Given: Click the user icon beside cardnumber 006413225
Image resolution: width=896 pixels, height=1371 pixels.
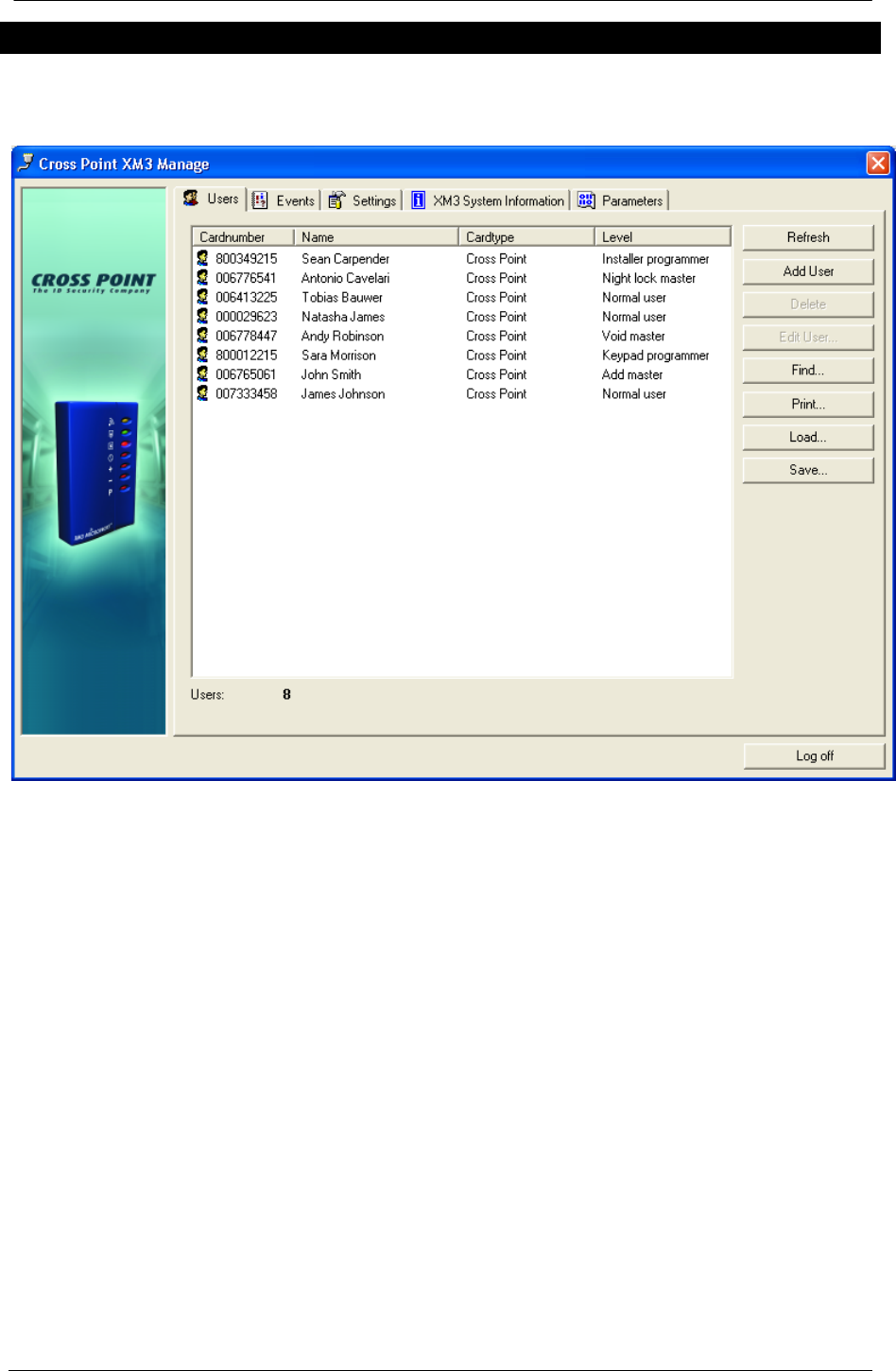Looking at the screenshot, I should 202,297.
